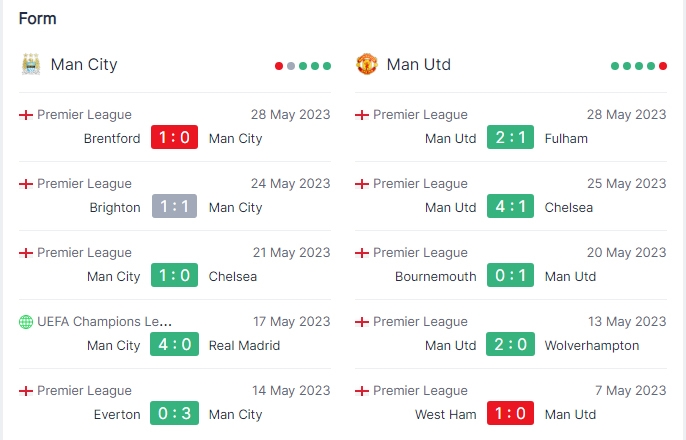Click Everton 0:3 Man City score badge
The width and height of the screenshot is (686, 440).
pyautogui.click(x=174, y=413)
